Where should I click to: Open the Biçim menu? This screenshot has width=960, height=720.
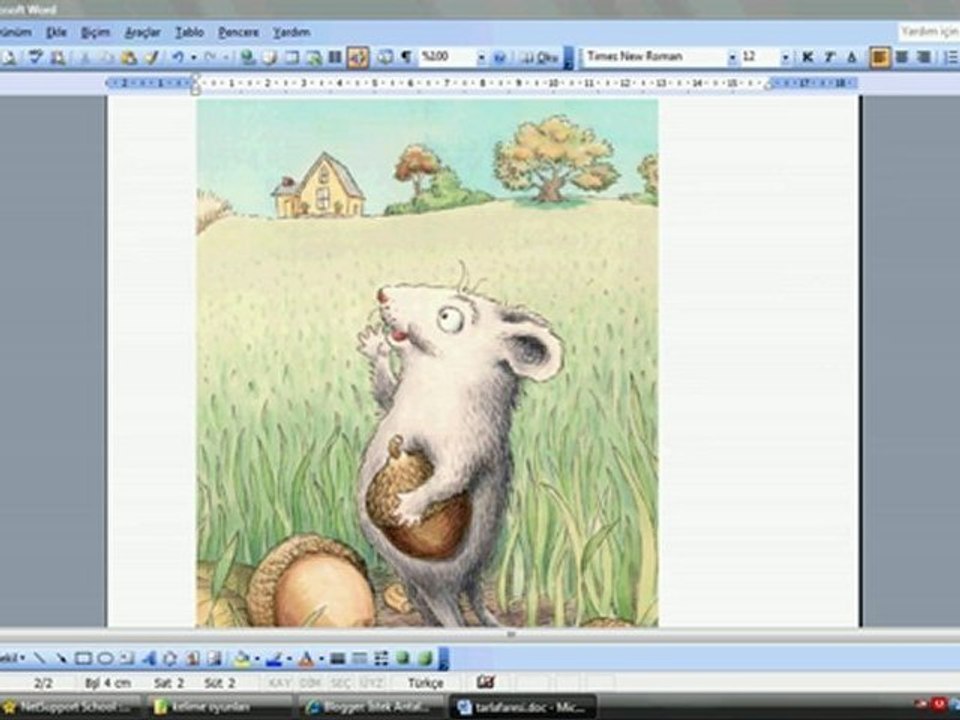click(96, 32)
